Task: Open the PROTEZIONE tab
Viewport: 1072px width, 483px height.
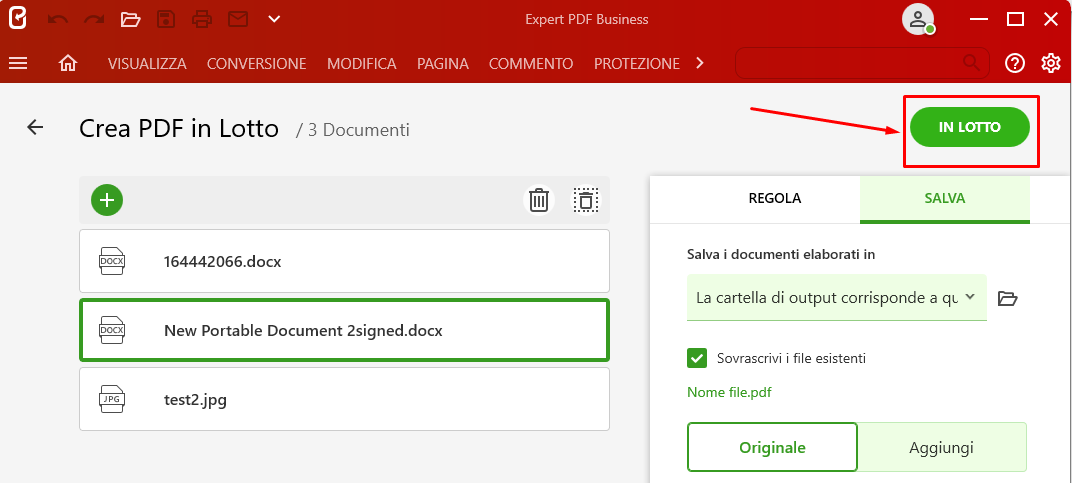Action: [x=636, y=64]
